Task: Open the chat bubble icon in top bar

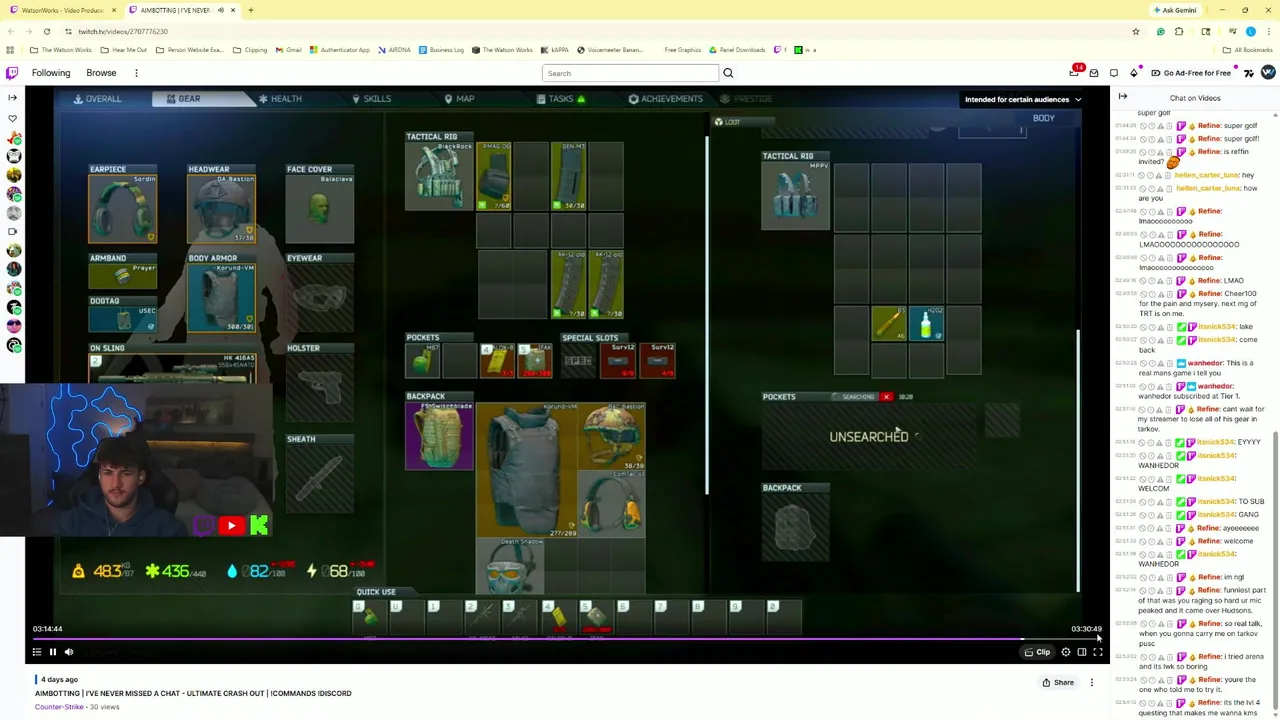Action: pos(1114,73)
